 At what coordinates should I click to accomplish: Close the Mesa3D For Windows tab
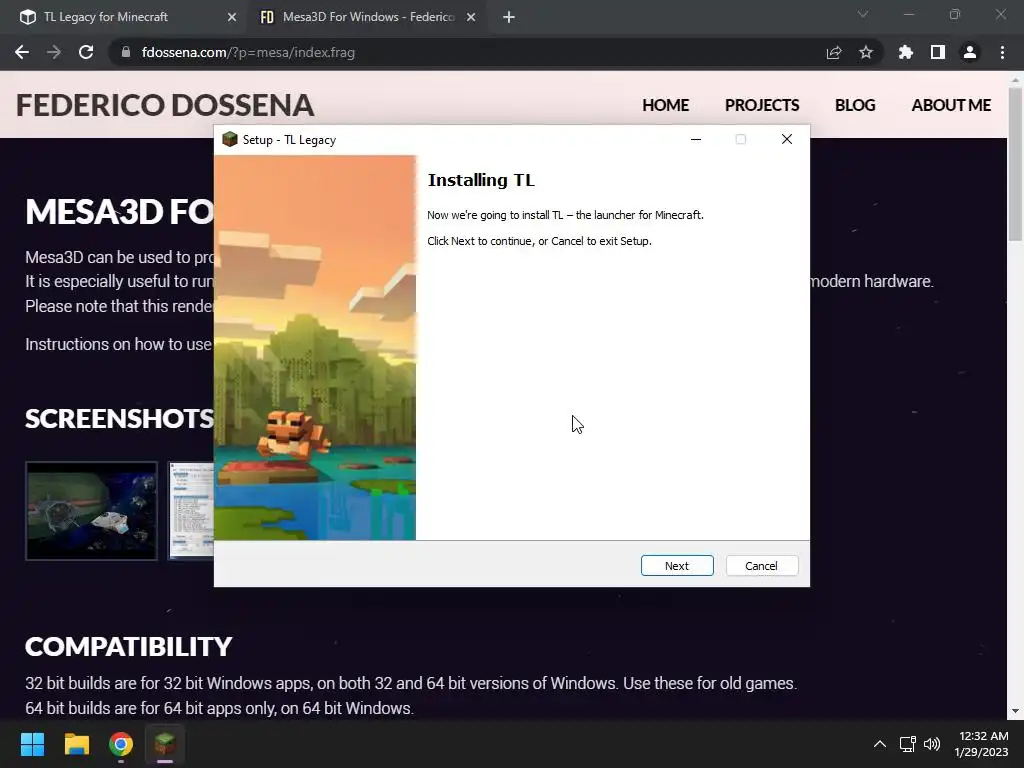pyautogui.click(x=471, y=17)
